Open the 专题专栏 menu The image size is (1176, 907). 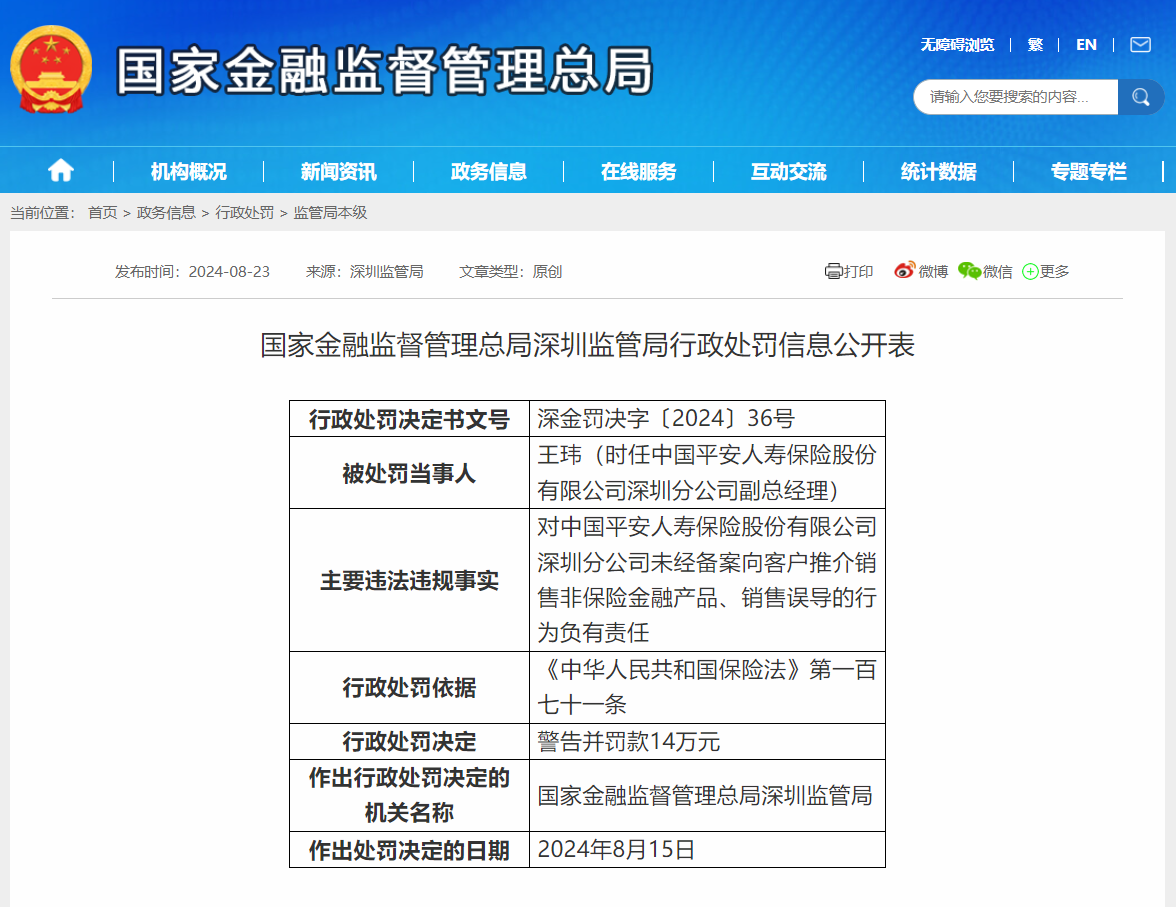(1088, 172)
